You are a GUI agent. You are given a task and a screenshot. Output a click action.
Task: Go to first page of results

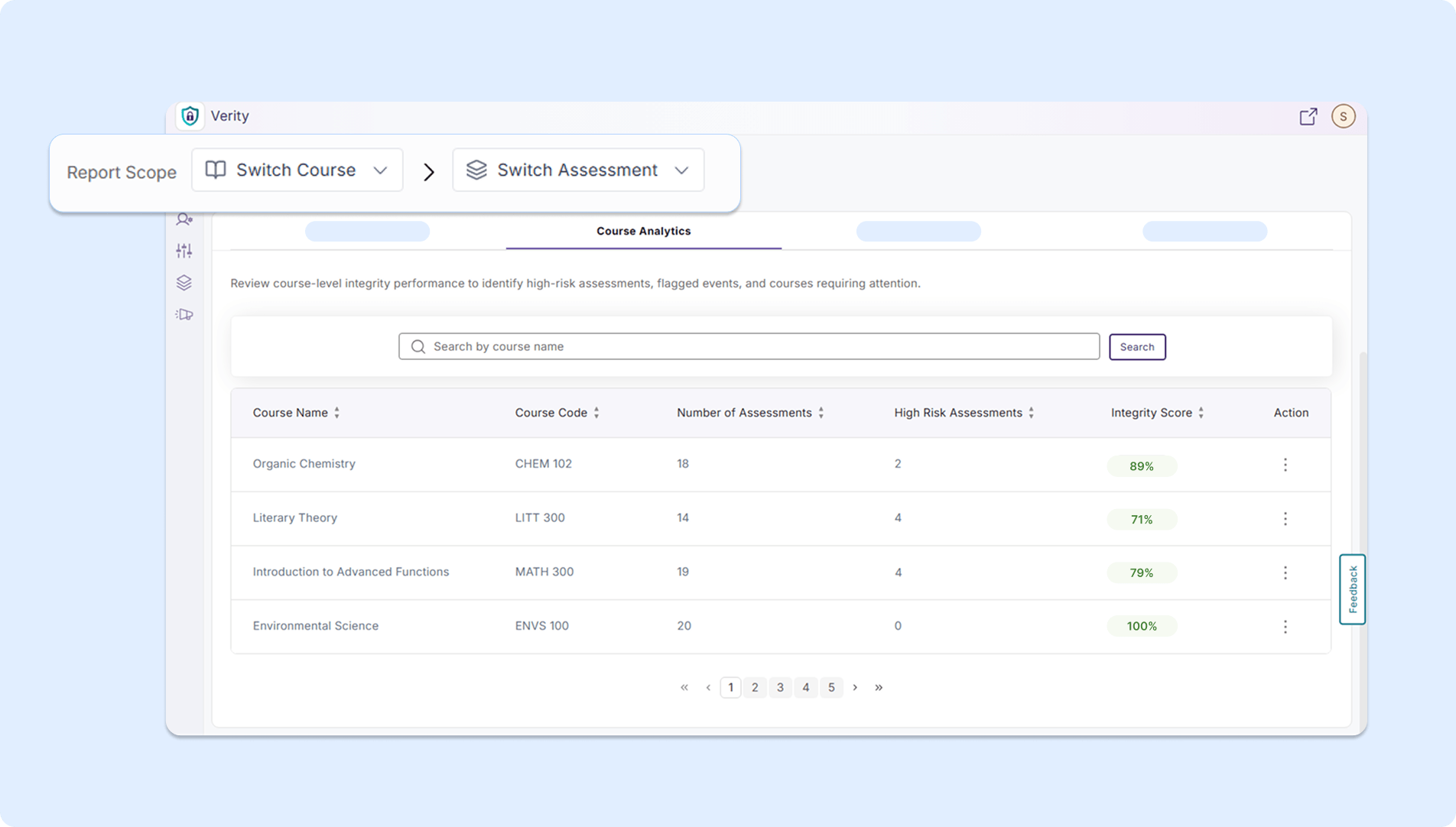684,687
